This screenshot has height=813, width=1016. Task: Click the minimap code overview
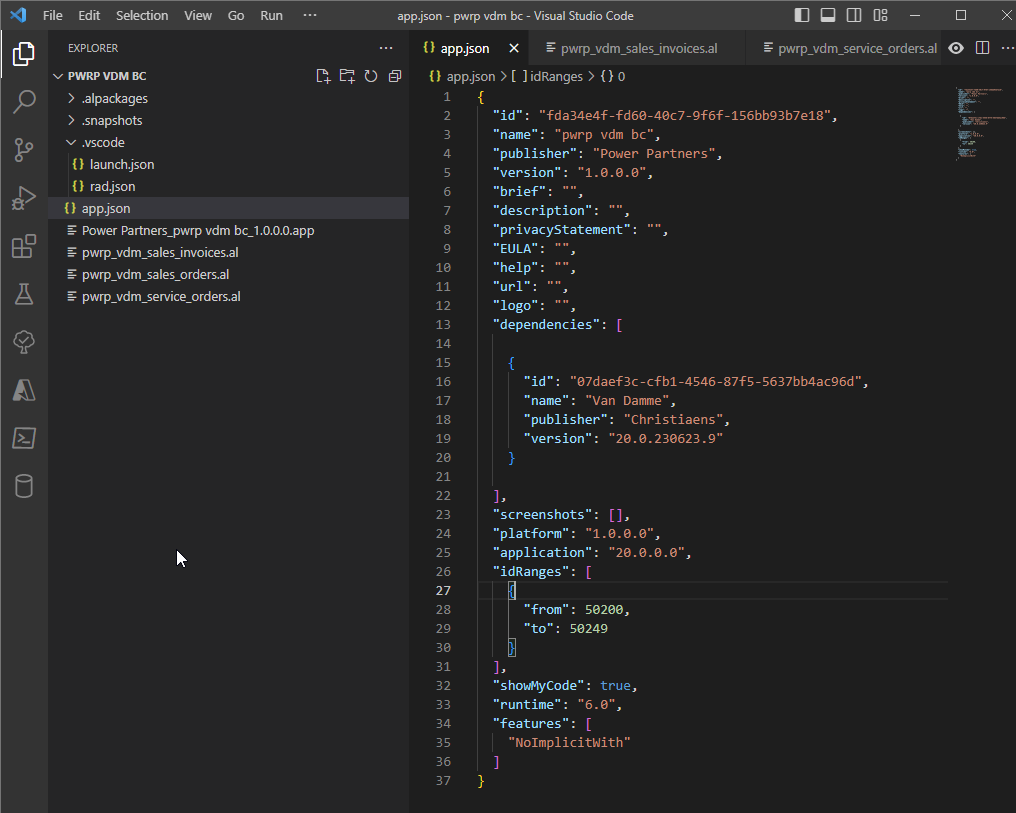pyautogui.click(x=982, y=123)
